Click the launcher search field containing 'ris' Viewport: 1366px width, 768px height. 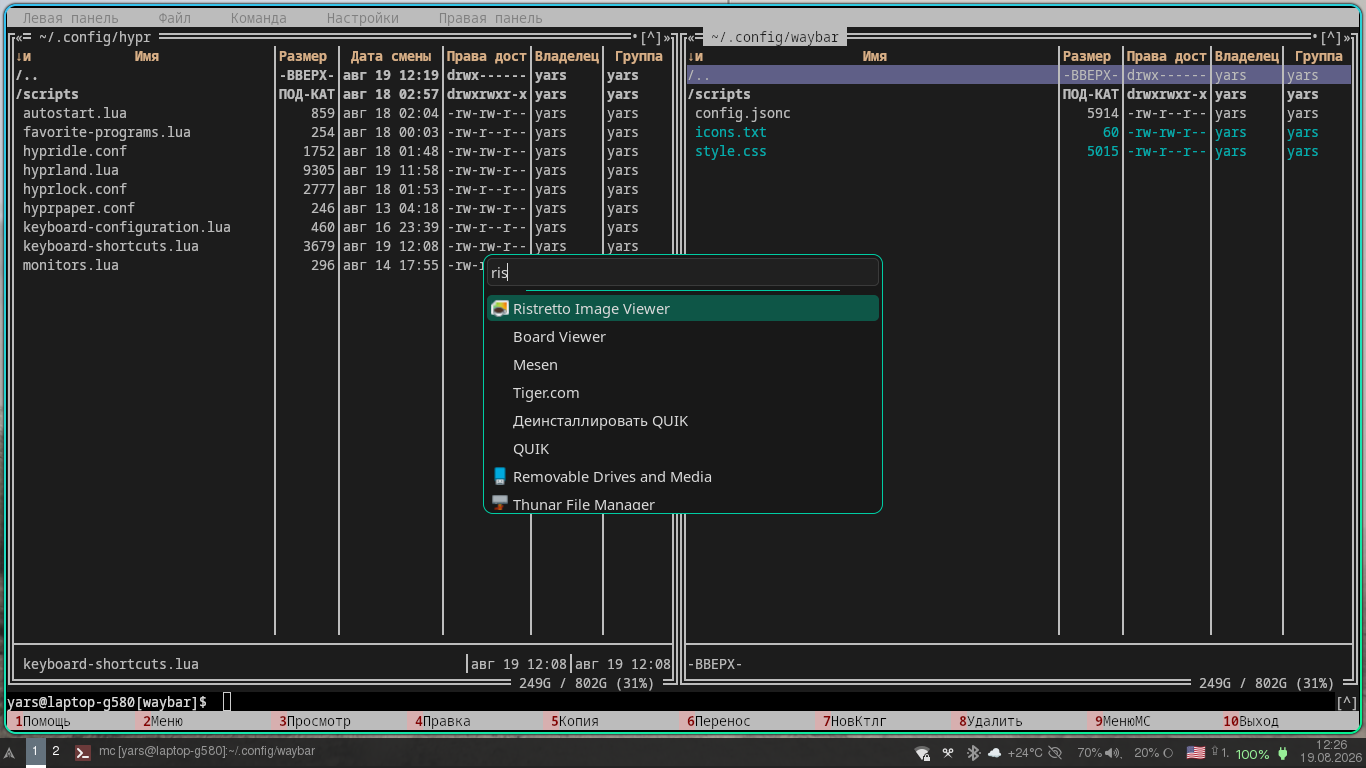pos(683,272)
